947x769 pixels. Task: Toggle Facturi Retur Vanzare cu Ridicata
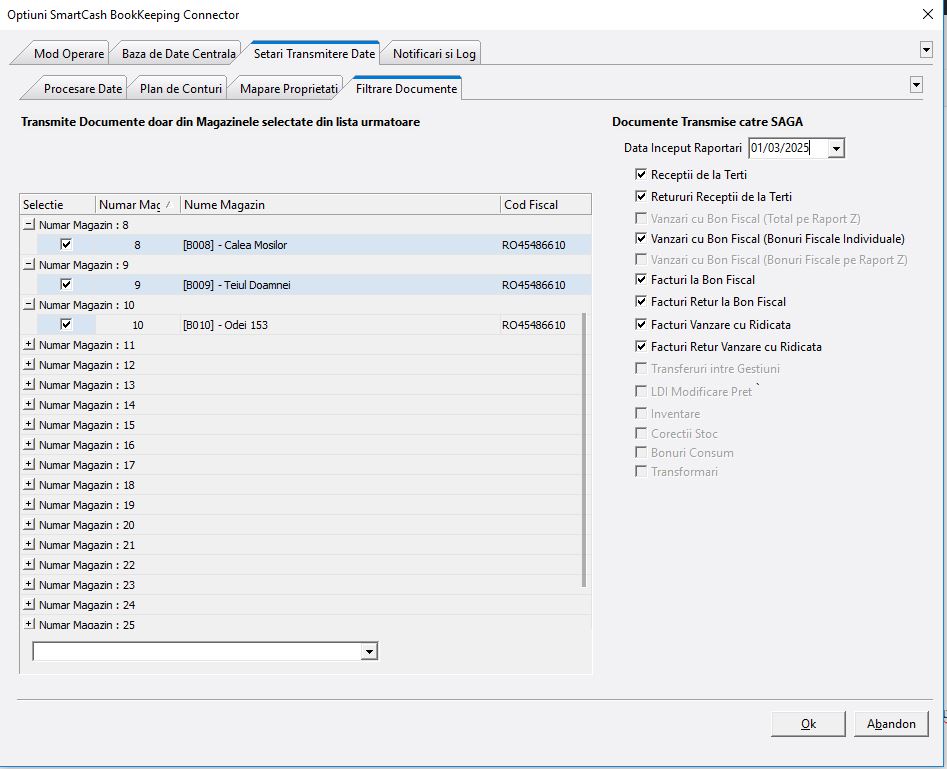pyautogui.click(x=641, y=347)
